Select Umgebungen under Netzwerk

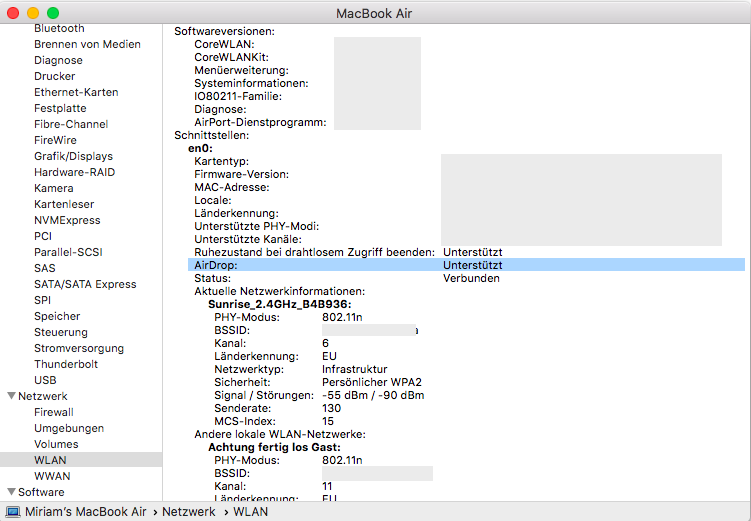(69, 428)
